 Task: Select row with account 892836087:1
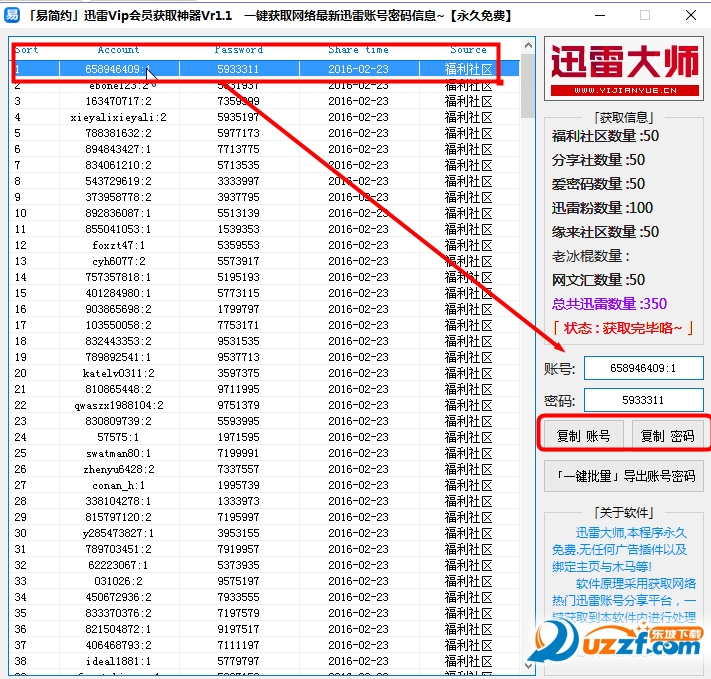coord(264,213)
